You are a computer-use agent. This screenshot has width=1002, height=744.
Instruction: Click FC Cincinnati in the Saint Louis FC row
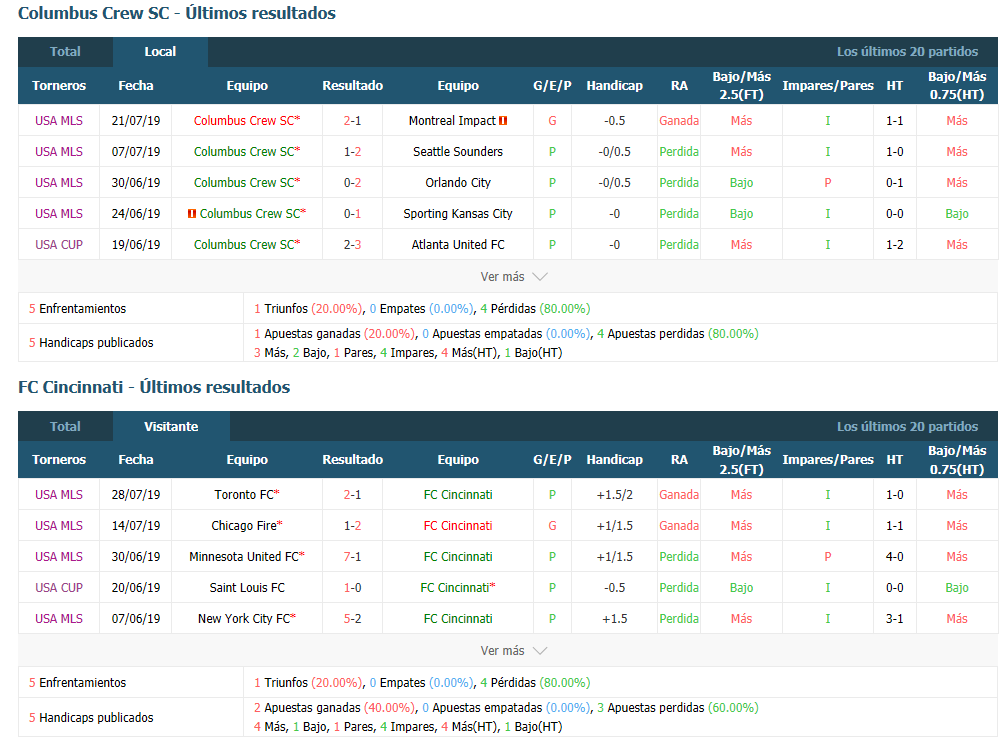[x=455, y=587]
